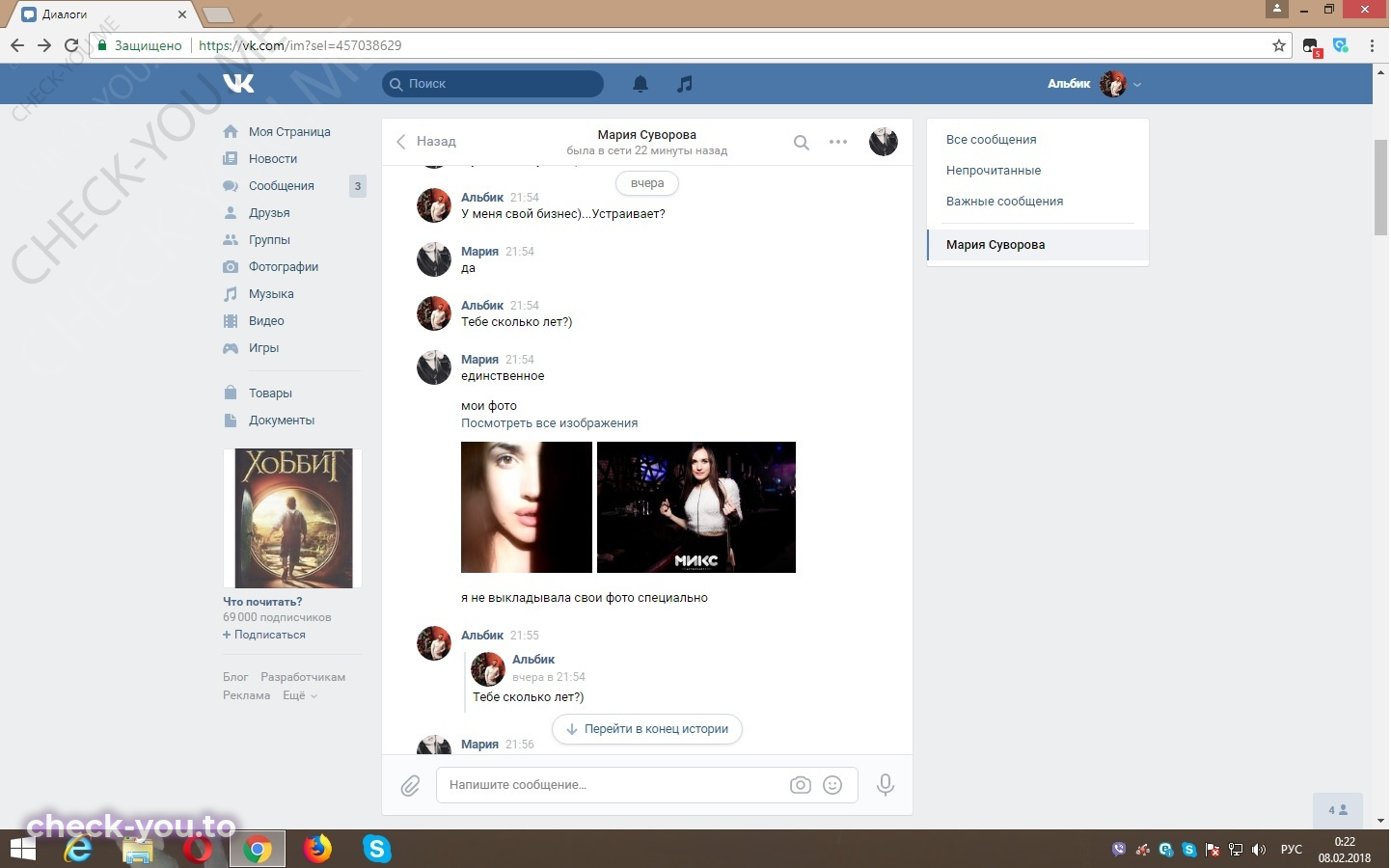Click the taskbar volume speaker icon

[x=1258, y=850]
